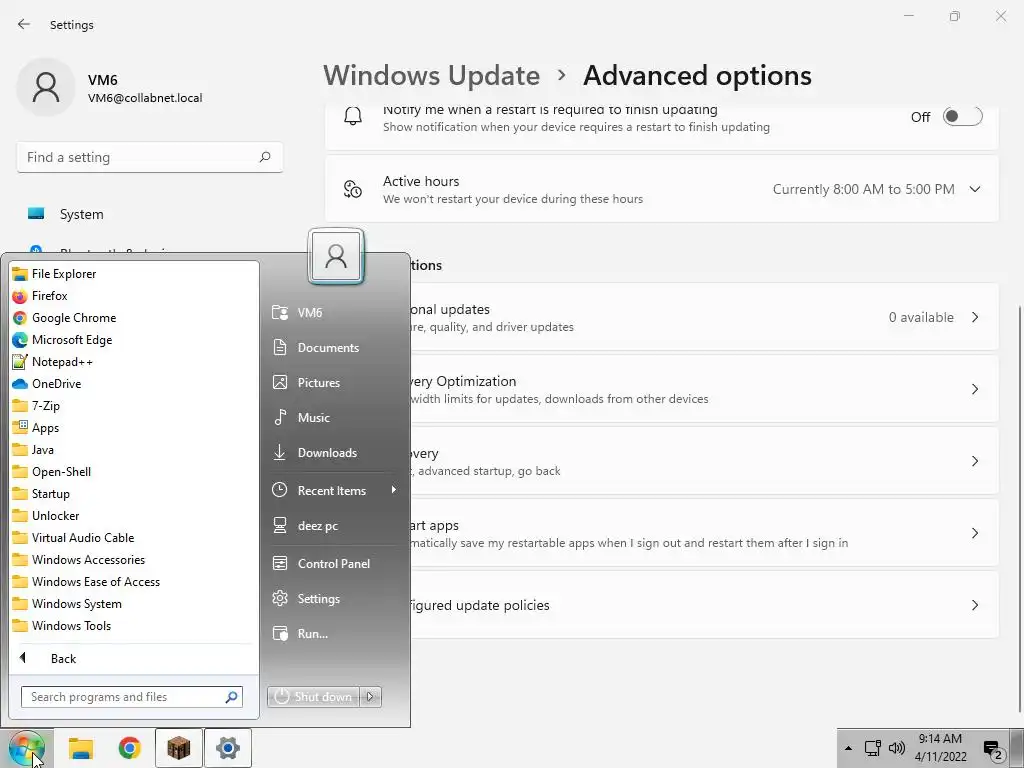The height and width of the screenshot is (768, 1024).
Task: Go back using the Settings back arrow
Action: (24, 24)
